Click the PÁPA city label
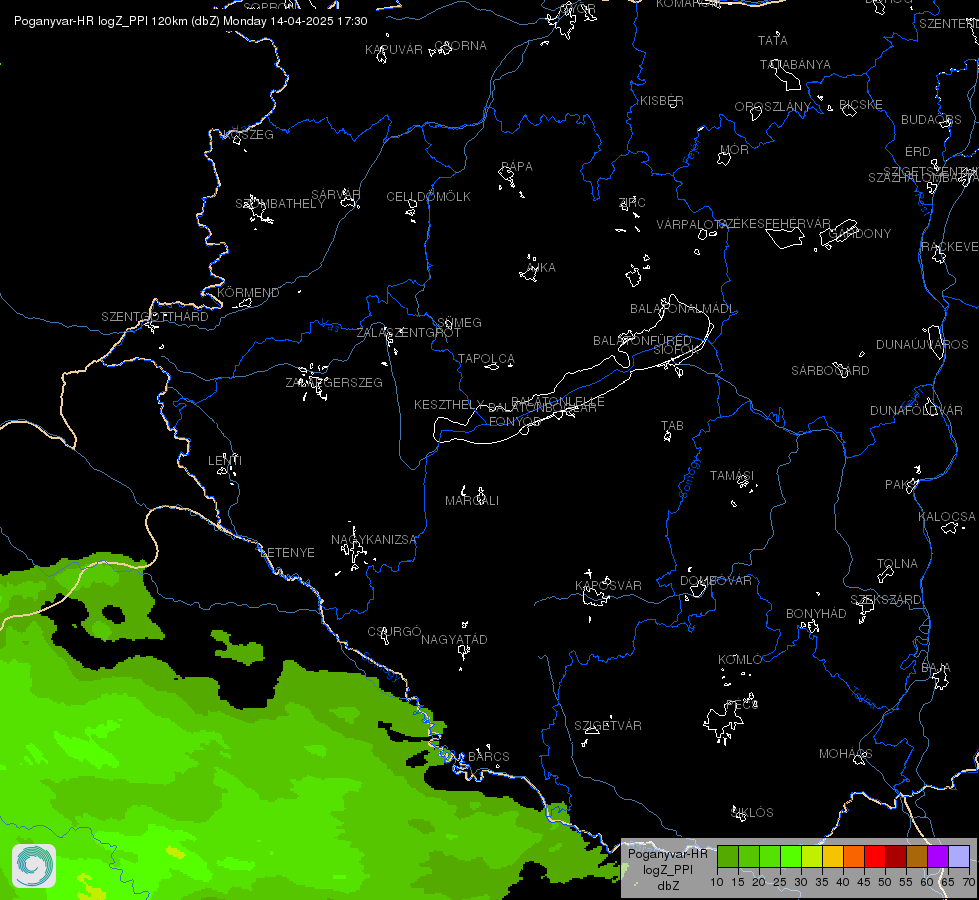The height and width of the screenshot is (900, 979). pos(517,167)
